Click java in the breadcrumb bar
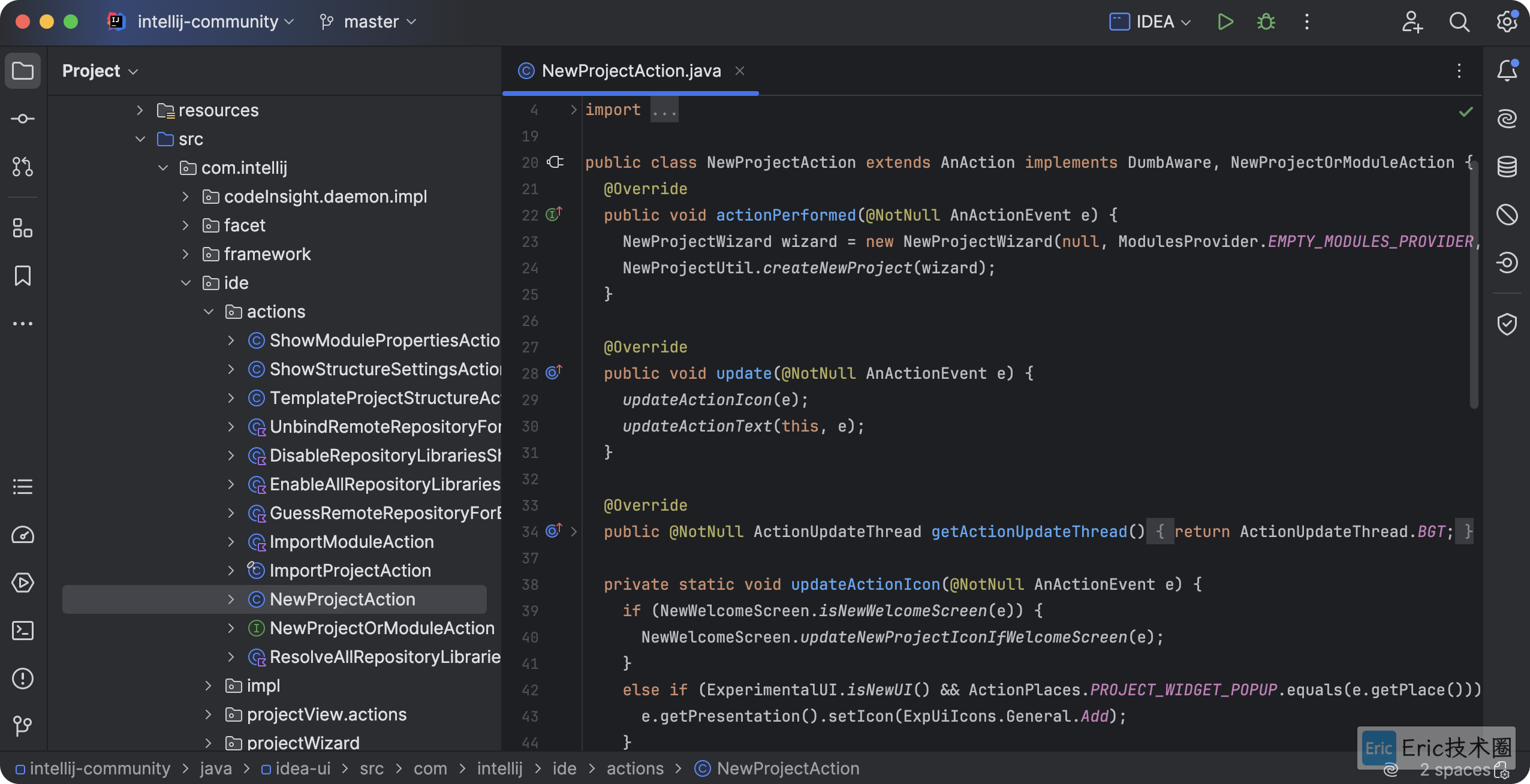The height and width of the screenshot is (784, 1530). [216, 768]
